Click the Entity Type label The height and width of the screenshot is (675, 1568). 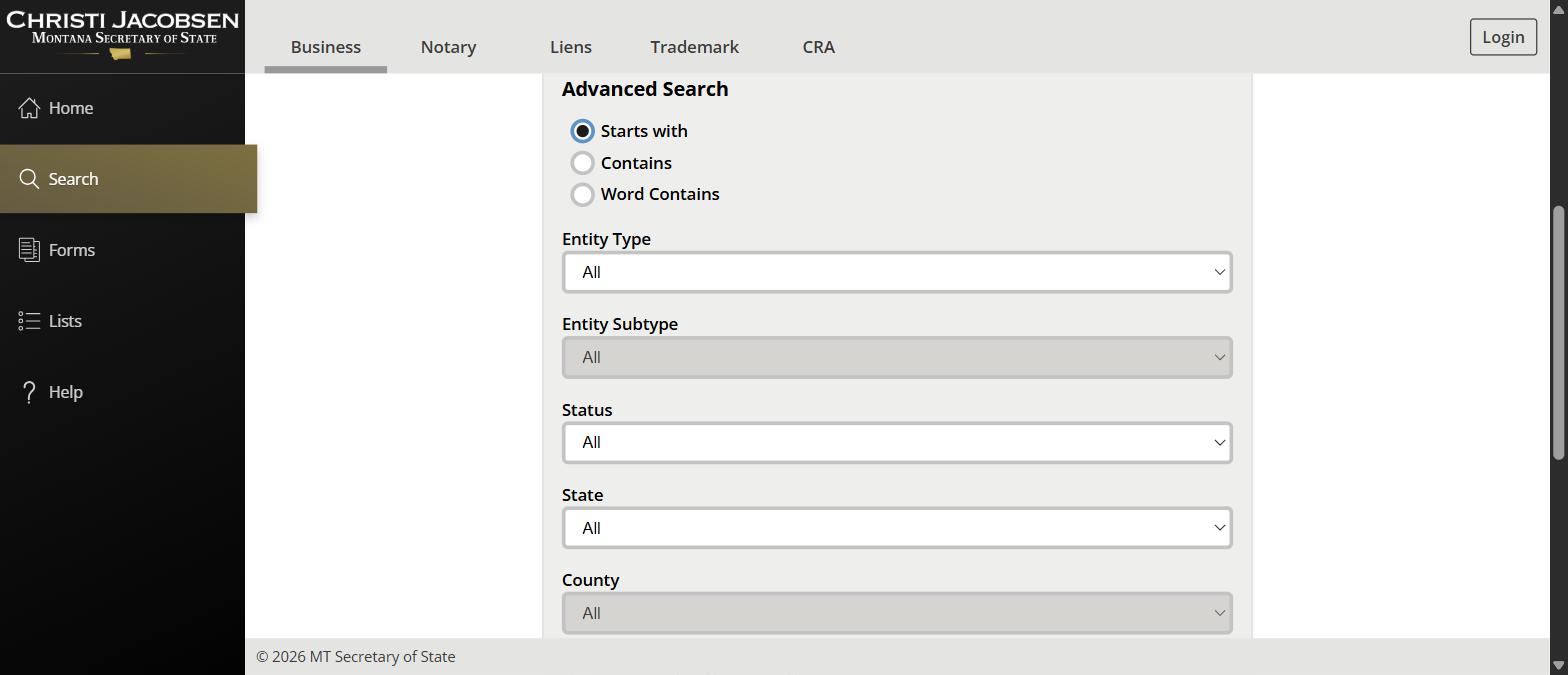click(606, 239)
